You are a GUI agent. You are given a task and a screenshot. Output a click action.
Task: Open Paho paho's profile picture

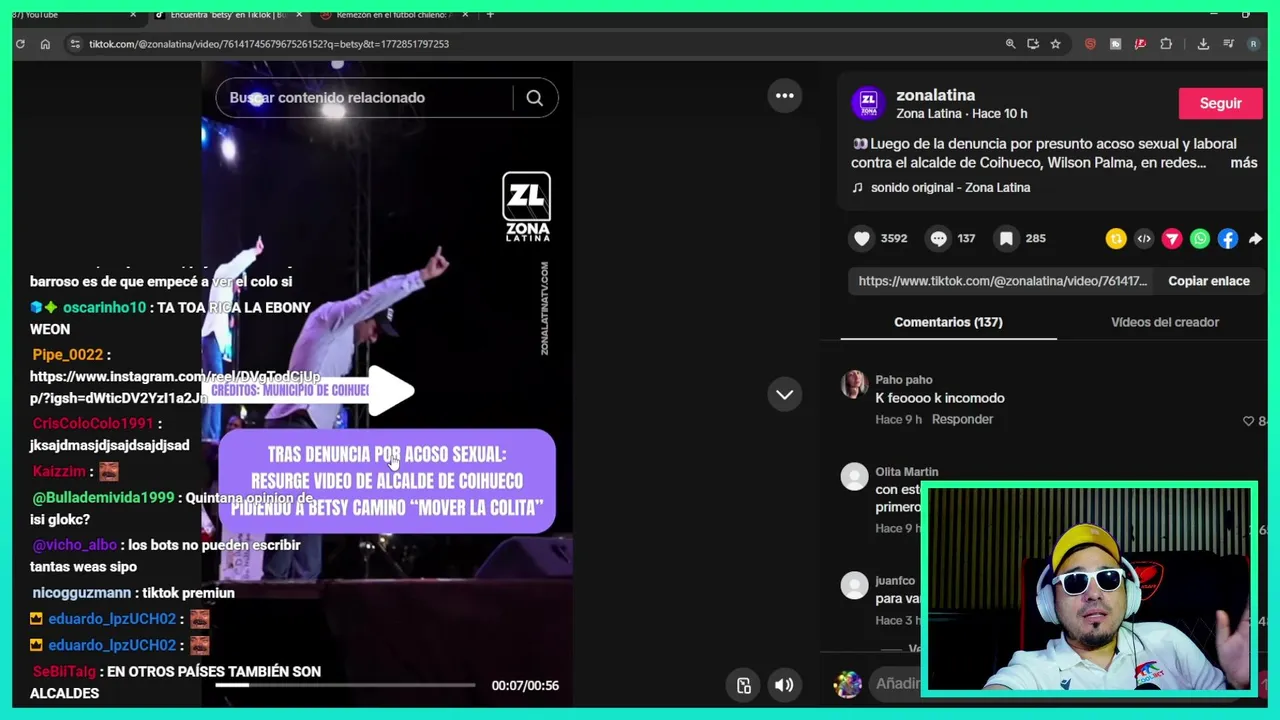[x=854, y=384]
